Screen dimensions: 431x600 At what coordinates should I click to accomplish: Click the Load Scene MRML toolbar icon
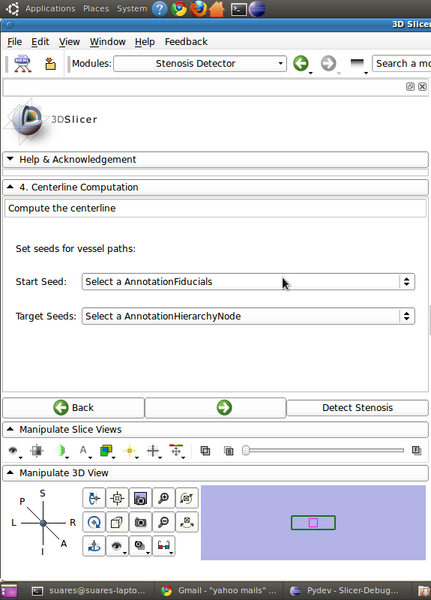(23, 64)
